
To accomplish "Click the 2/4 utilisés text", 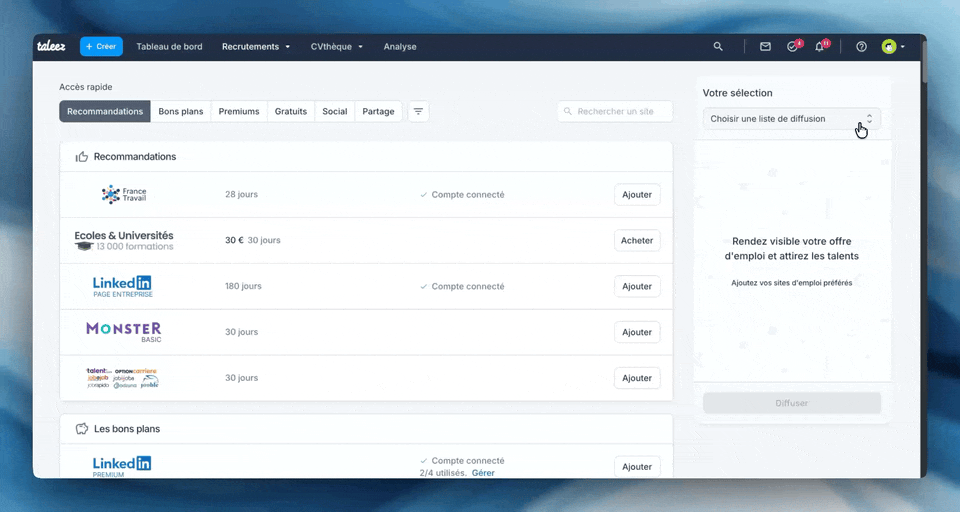I will coord(443,473).
